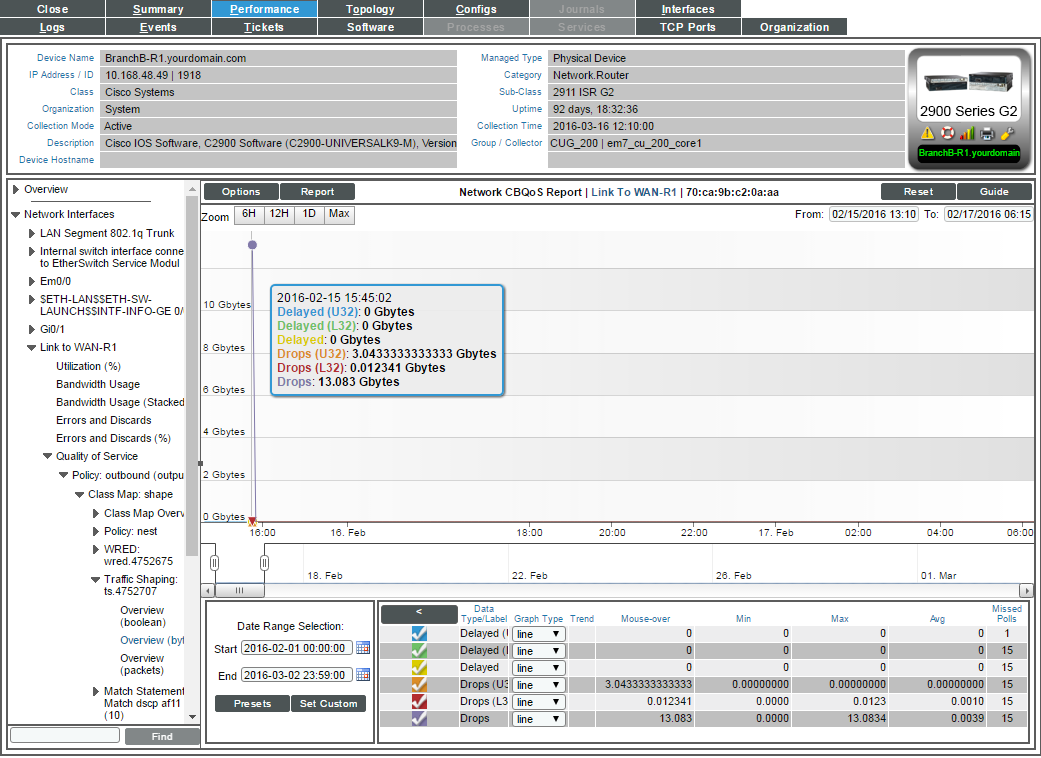This screenshot has width=1041, height=758.
Task: Uncheck the yellow Delayed series checkbox
Action: click(x=419, y=668)
